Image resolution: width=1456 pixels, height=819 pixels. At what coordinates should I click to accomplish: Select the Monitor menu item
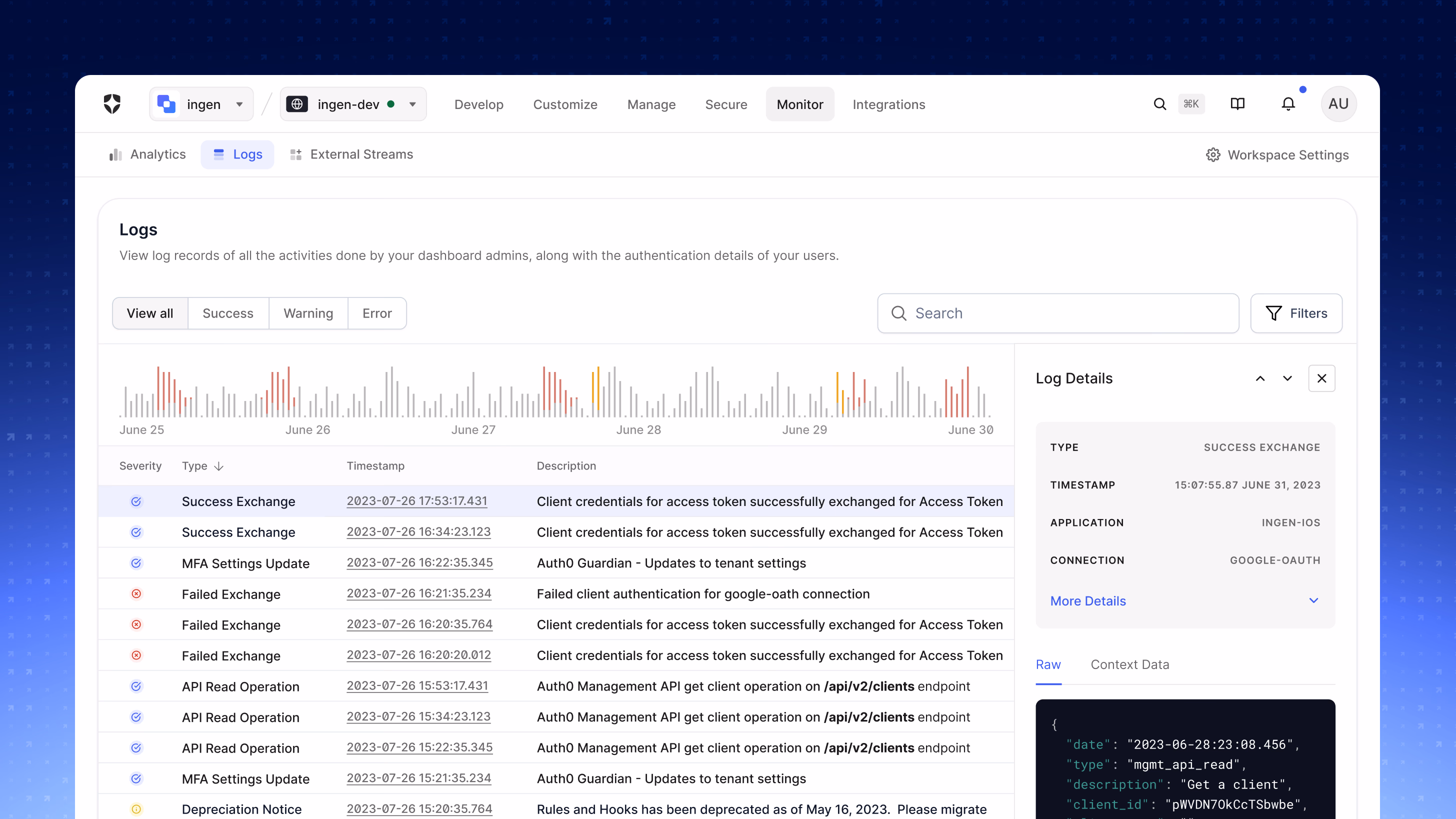800,104
